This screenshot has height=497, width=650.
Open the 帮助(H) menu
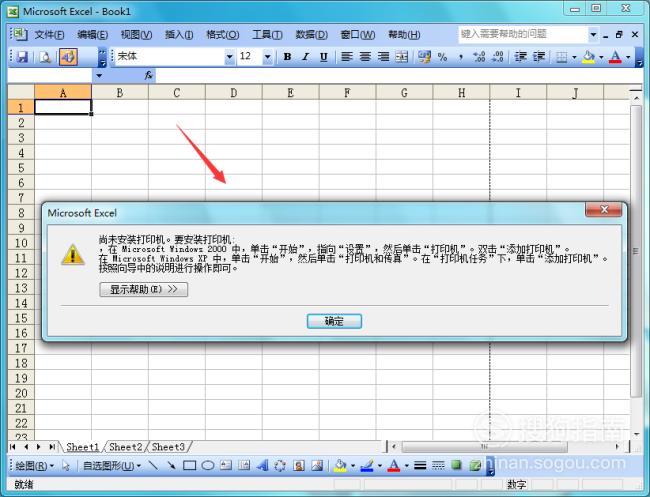click(x=404, y=35)
